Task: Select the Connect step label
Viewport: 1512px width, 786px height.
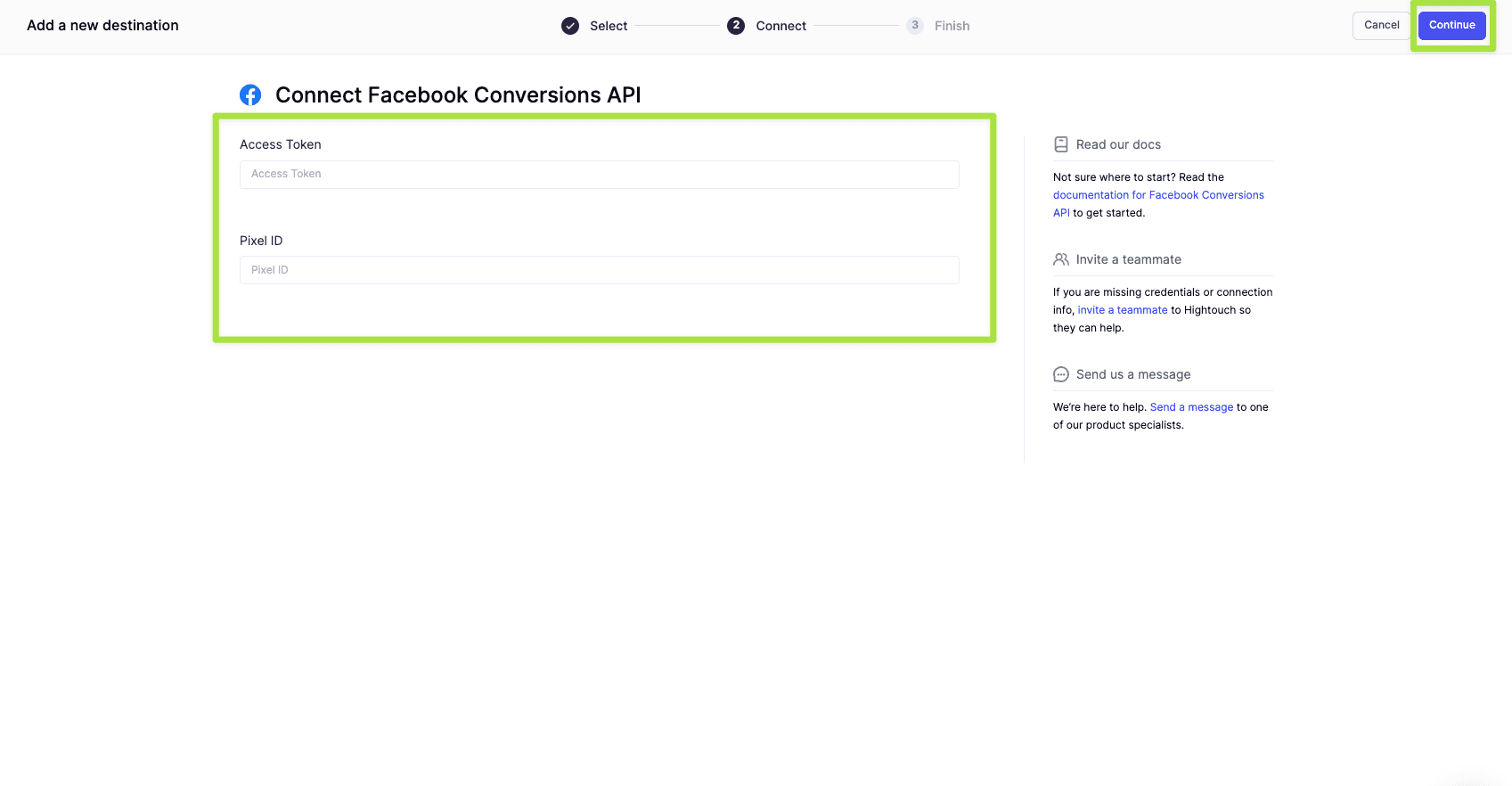Action: point(781,26)
